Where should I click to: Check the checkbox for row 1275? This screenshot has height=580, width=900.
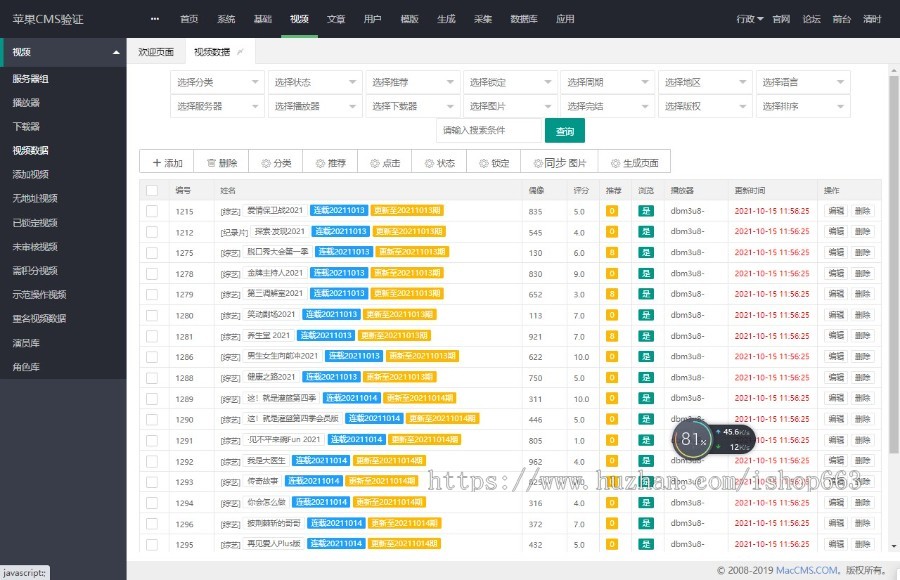point(152,253)
